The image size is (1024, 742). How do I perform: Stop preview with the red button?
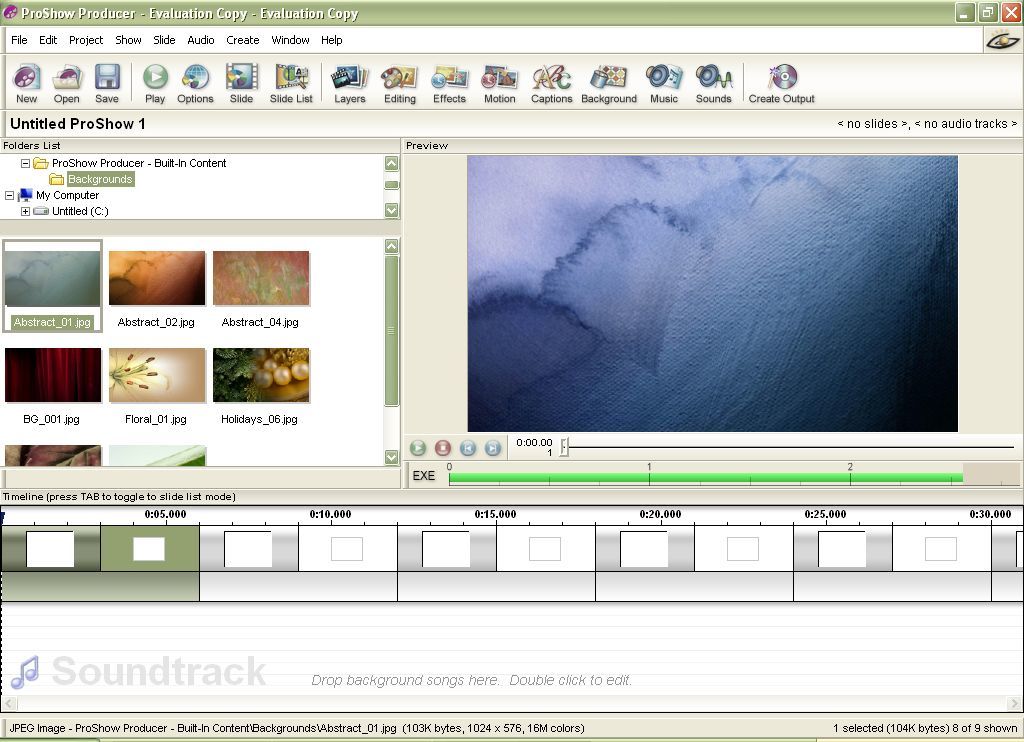click(x=443, y=447)
